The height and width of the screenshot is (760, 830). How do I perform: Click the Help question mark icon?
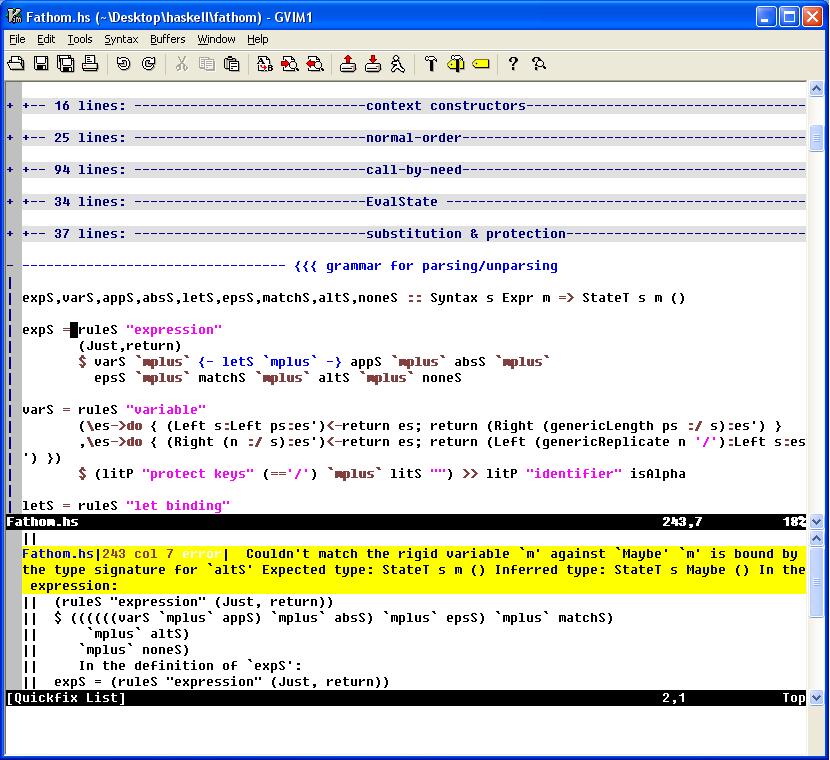513,64
